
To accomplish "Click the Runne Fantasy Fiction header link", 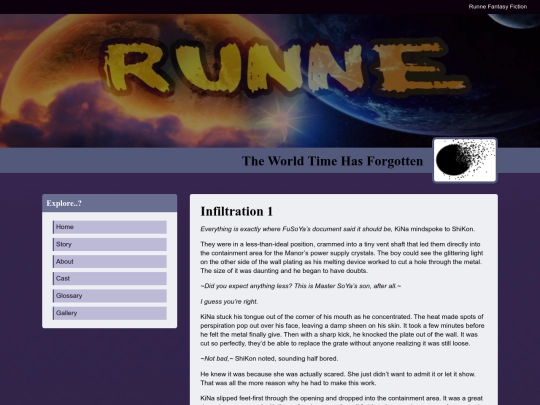I will pos(498,7).
